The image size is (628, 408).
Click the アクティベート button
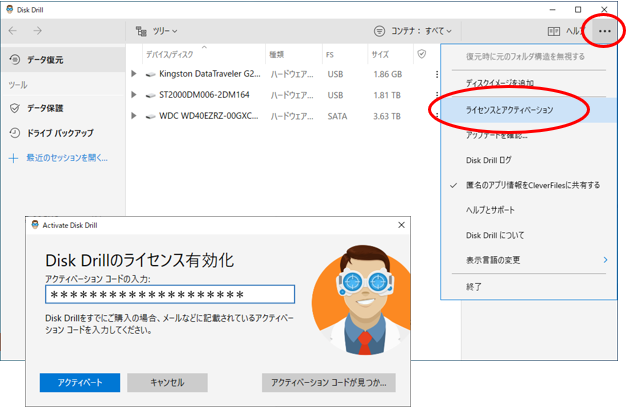(x=80, y=383)
